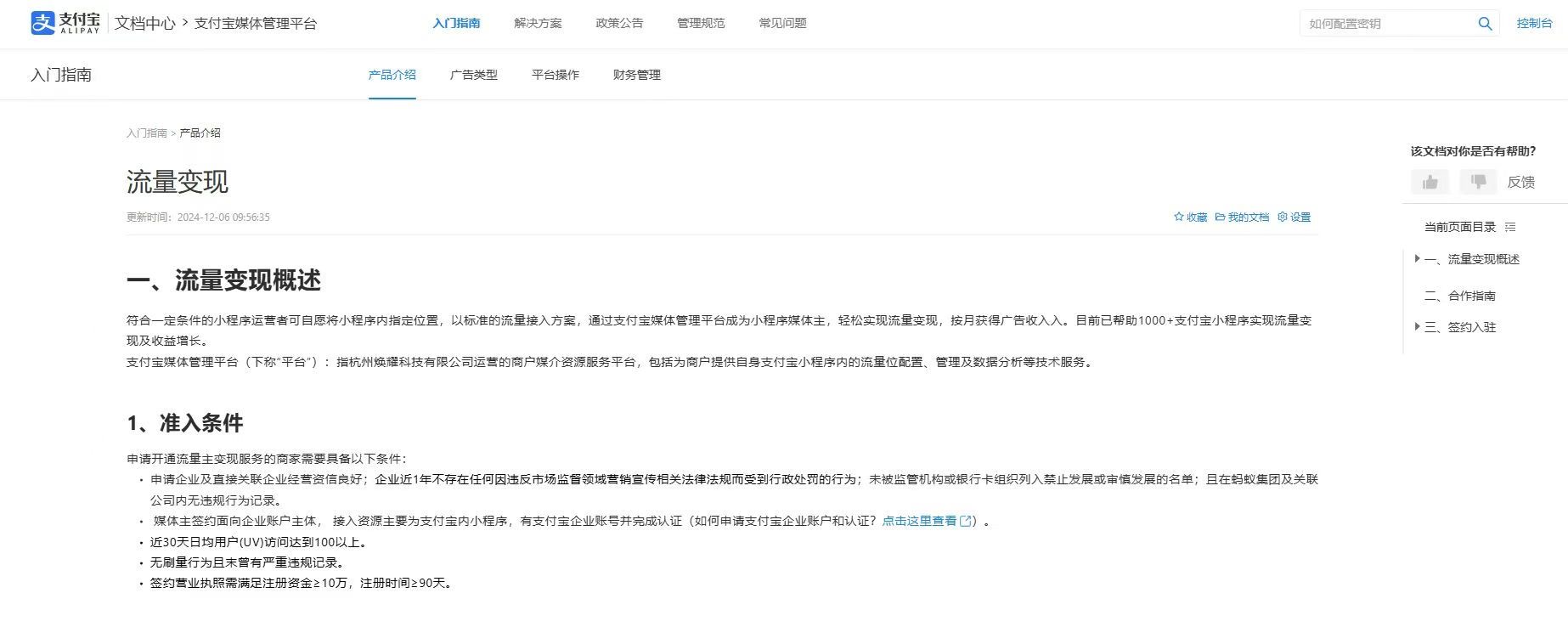Image resolution: width=1568 pixels, height=627 pixels.
Task: Click the 当前页面目录 label
Action: [1460, 227]
